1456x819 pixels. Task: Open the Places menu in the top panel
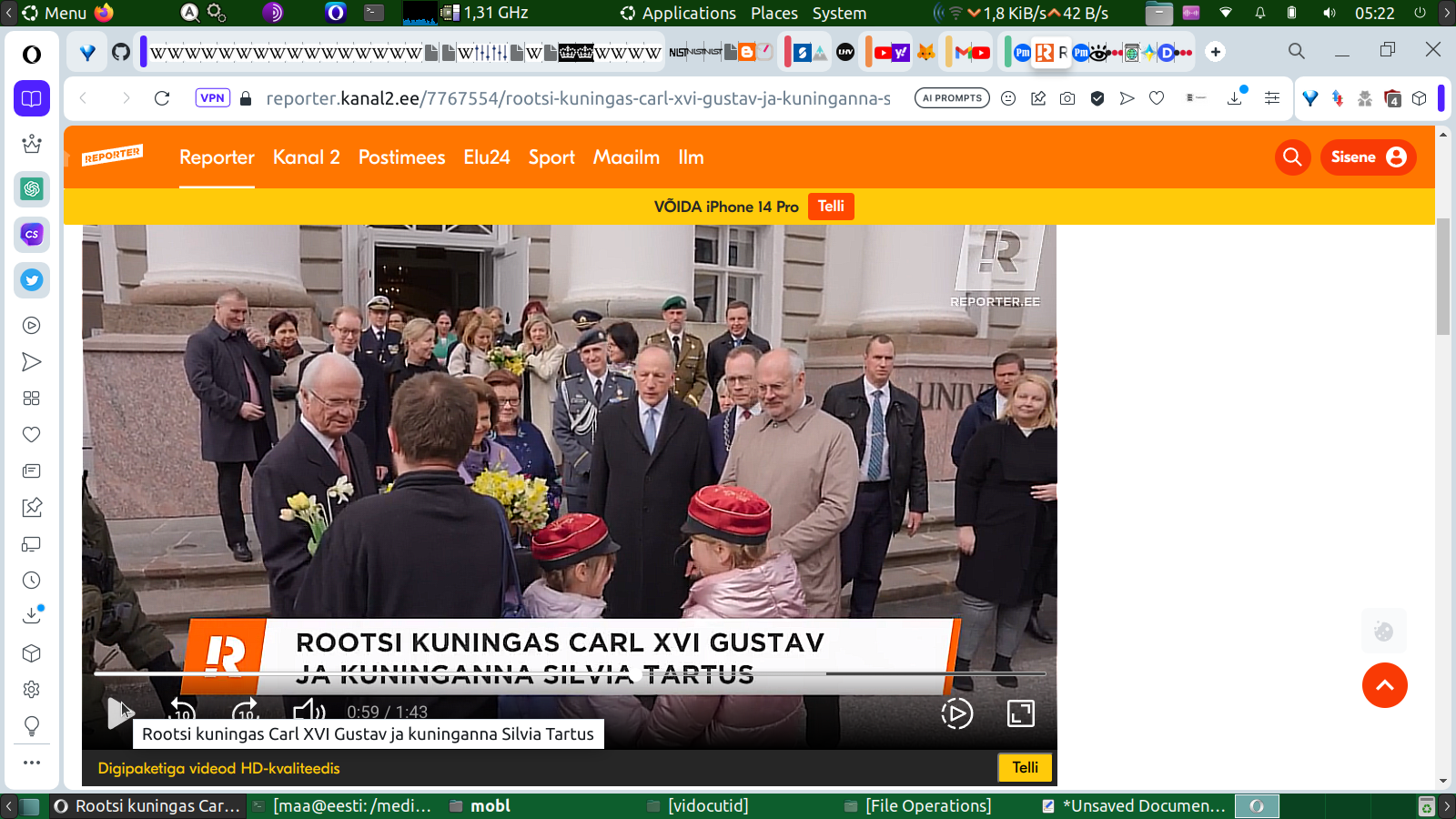click(774, 13)
